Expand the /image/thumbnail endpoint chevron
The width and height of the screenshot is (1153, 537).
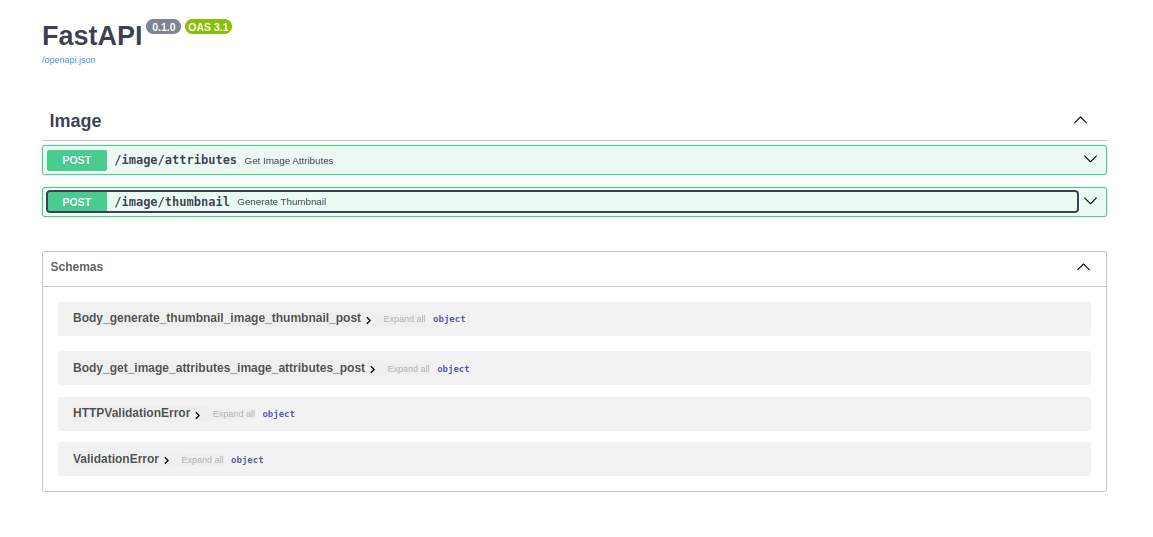coord(1090,201)
